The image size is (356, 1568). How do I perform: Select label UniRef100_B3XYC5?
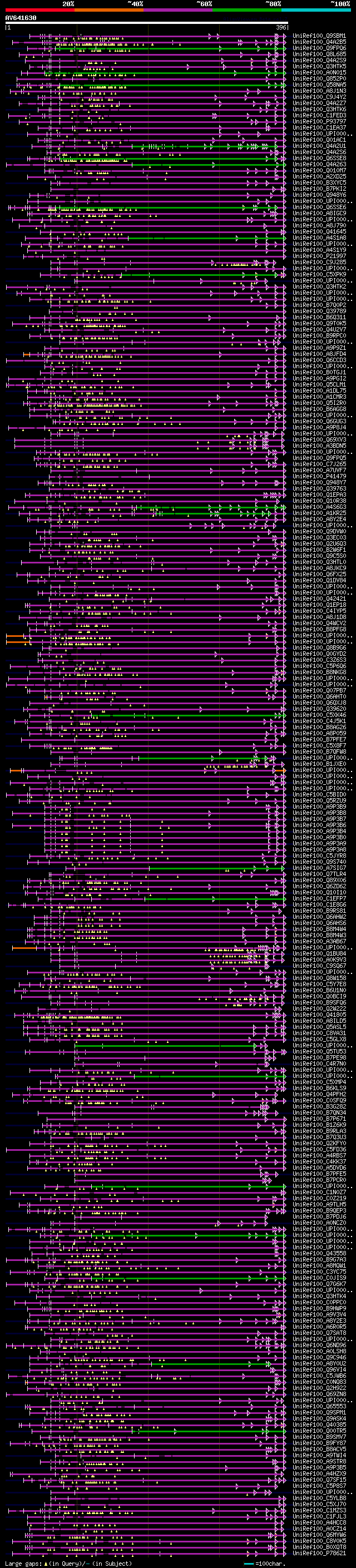319,182
